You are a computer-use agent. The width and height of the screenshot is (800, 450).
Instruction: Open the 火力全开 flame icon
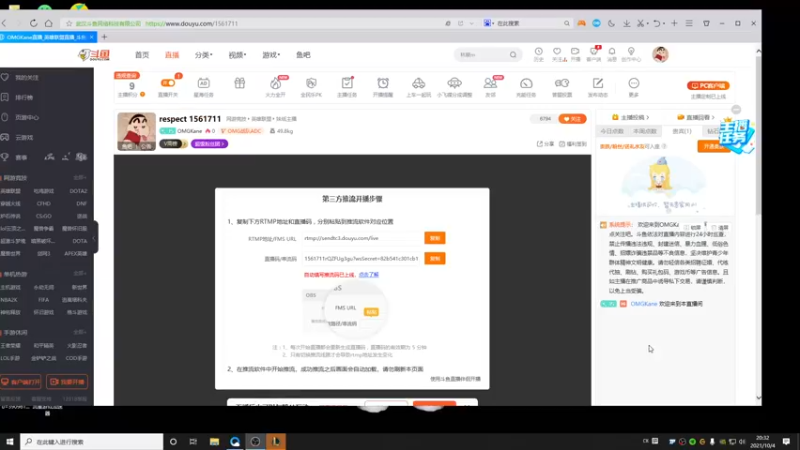pyautogui.click(x=276, y=83)
